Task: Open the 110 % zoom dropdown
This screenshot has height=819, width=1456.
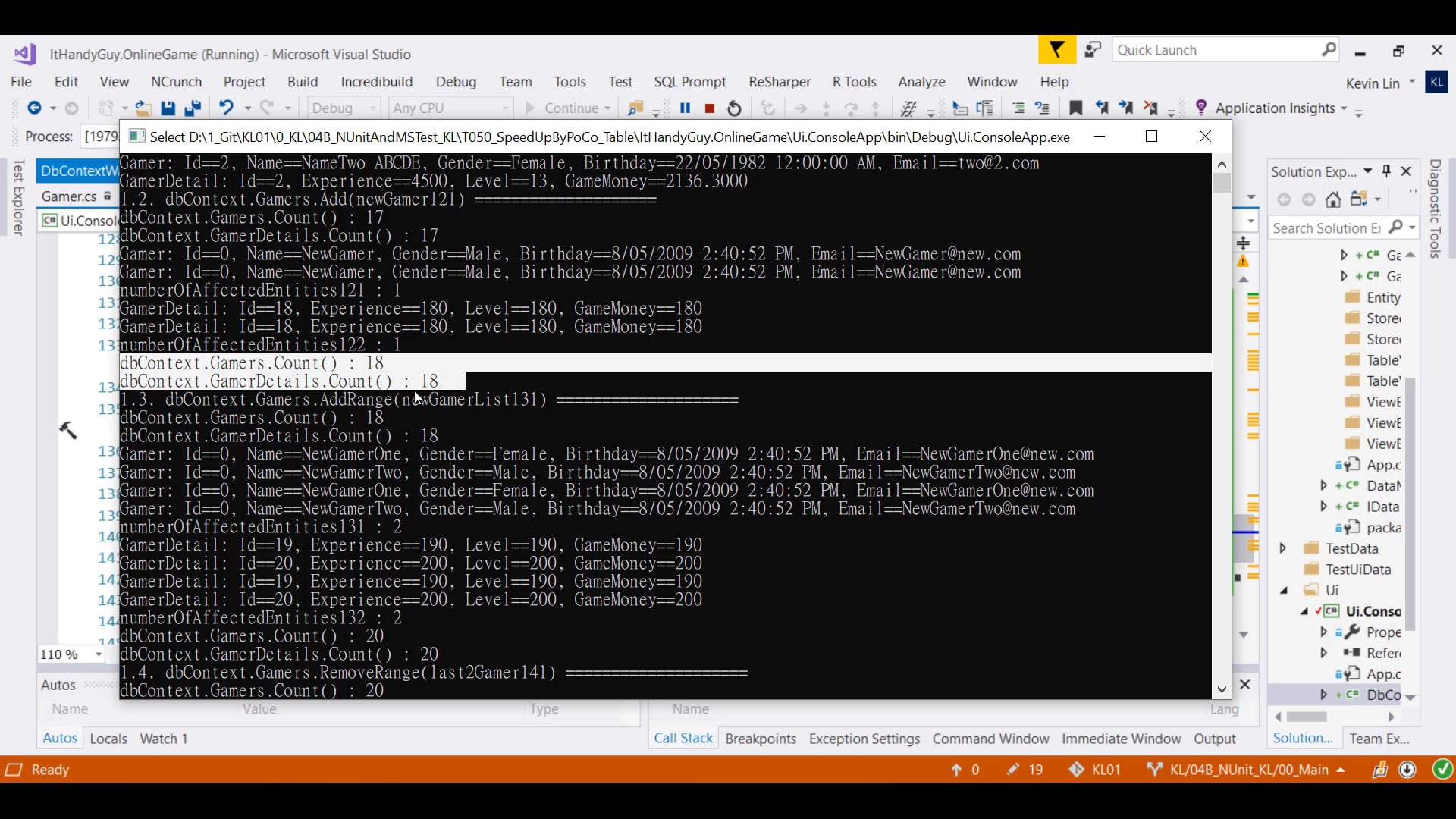Action: (x=99, y=654)
